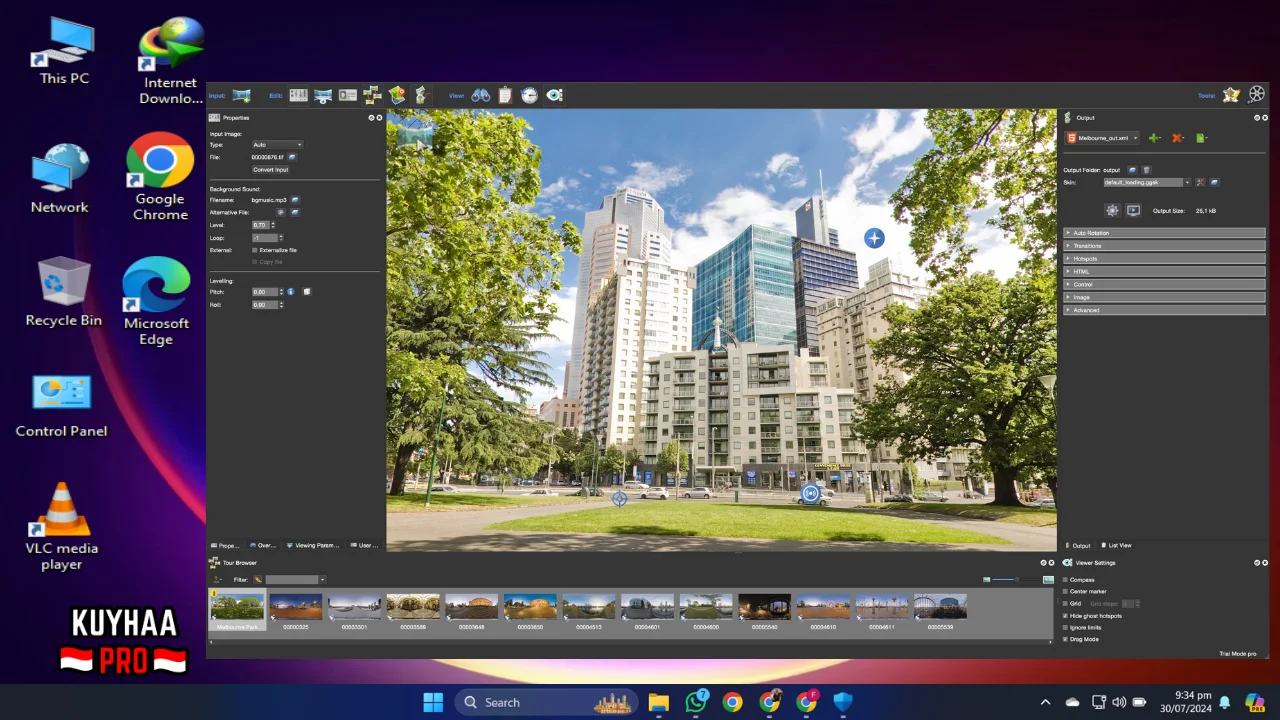Enable the Compass checkbox
1280x720 pixels.
click(x=1065, y=580)
